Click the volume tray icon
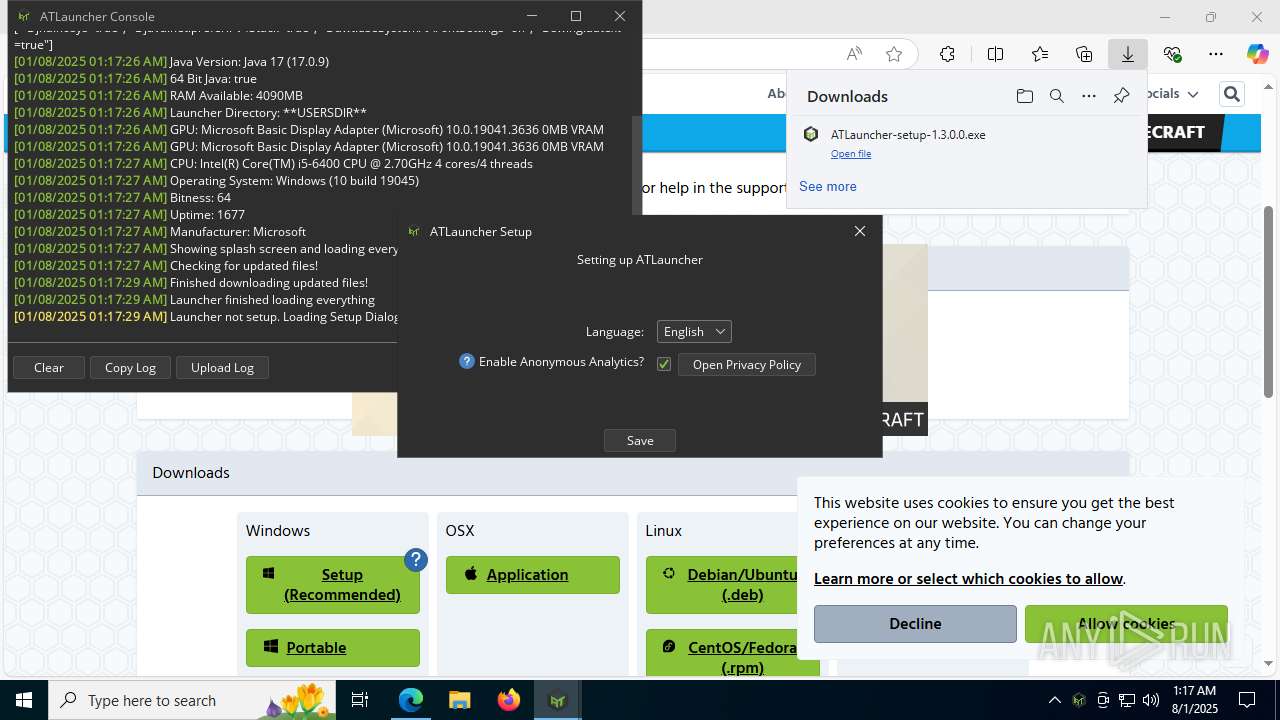The image size is (1280, 720). tap(1151, 700)
